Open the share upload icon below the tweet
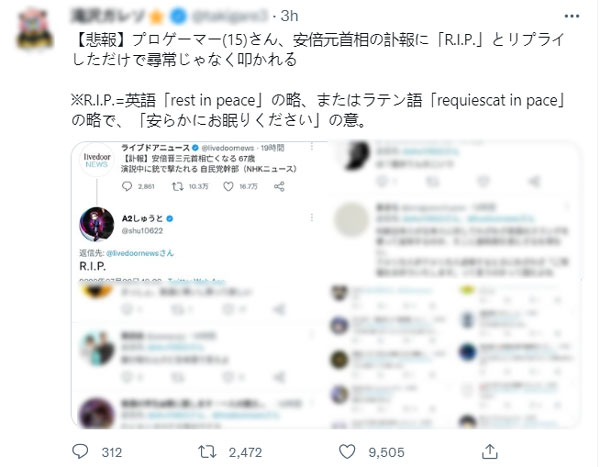The height and width of the screenshot is (467, 600). 489,452
